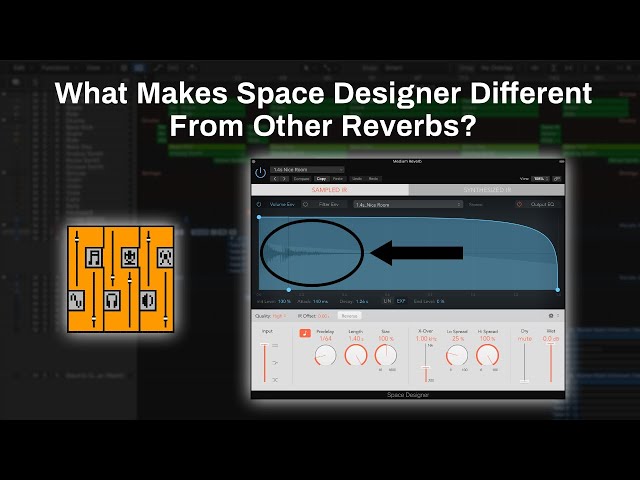The height and width of the screenshot is (480, 640).
Task: Toggle the Reverse button
Action: (349, 316)
